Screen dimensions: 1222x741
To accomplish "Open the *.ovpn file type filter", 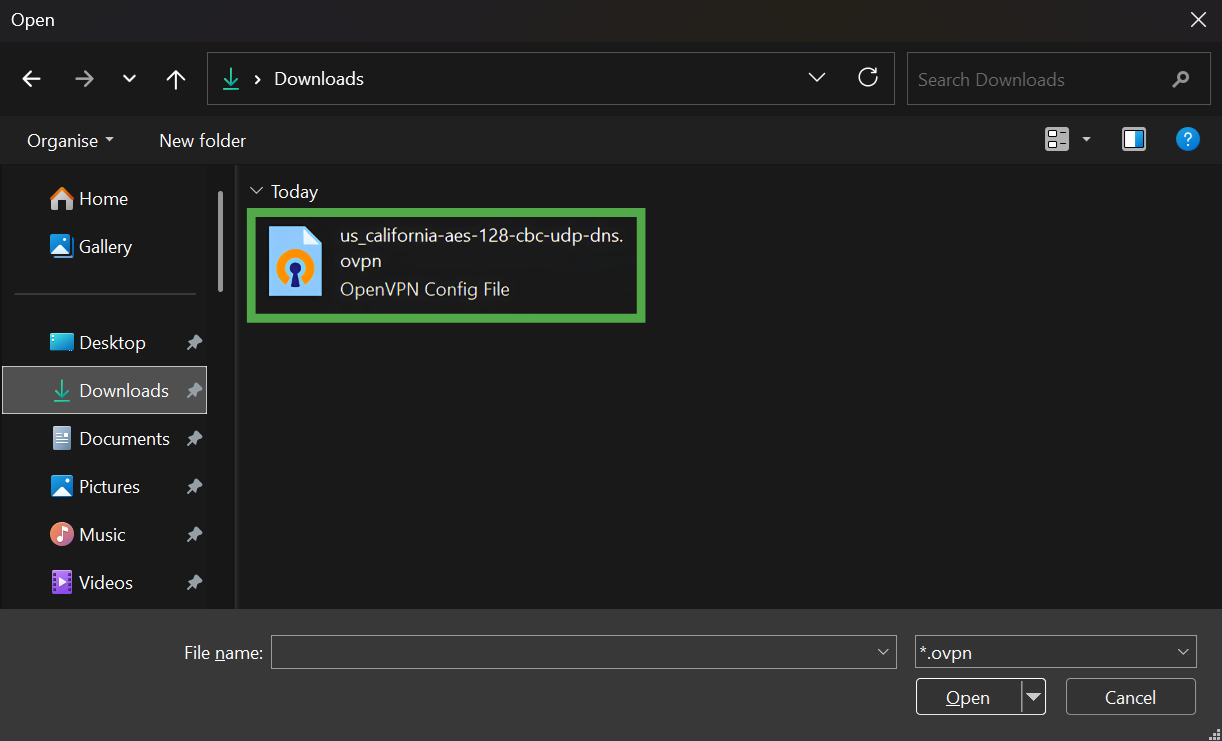I will click(x=1056, y=652).
